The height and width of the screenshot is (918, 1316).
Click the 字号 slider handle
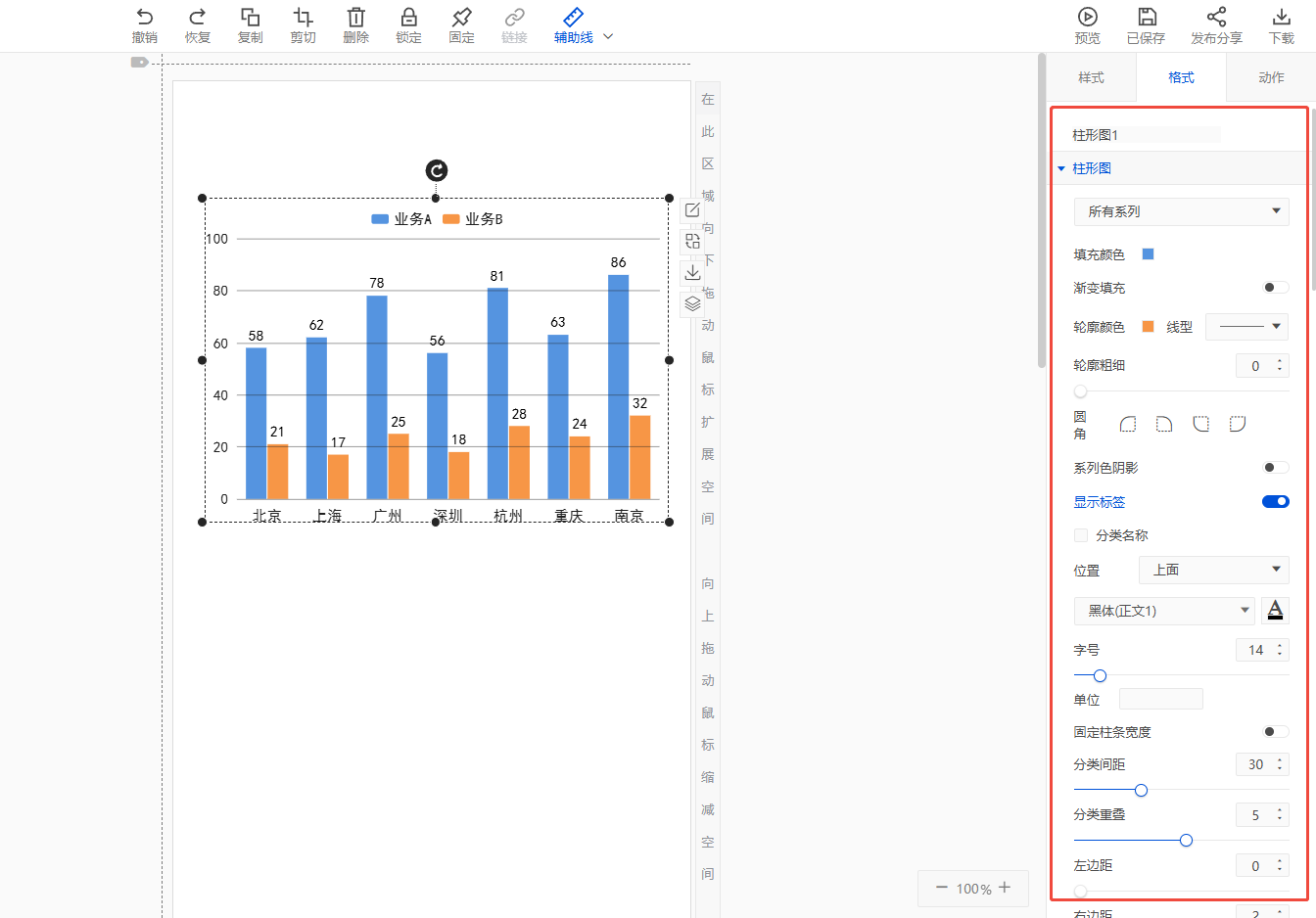coord(1100,675)
